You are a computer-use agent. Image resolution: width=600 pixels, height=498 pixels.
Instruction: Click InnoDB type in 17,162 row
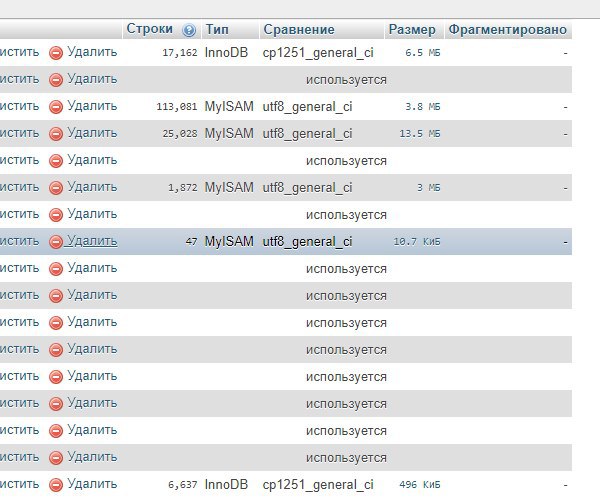(x=226, y=52)
